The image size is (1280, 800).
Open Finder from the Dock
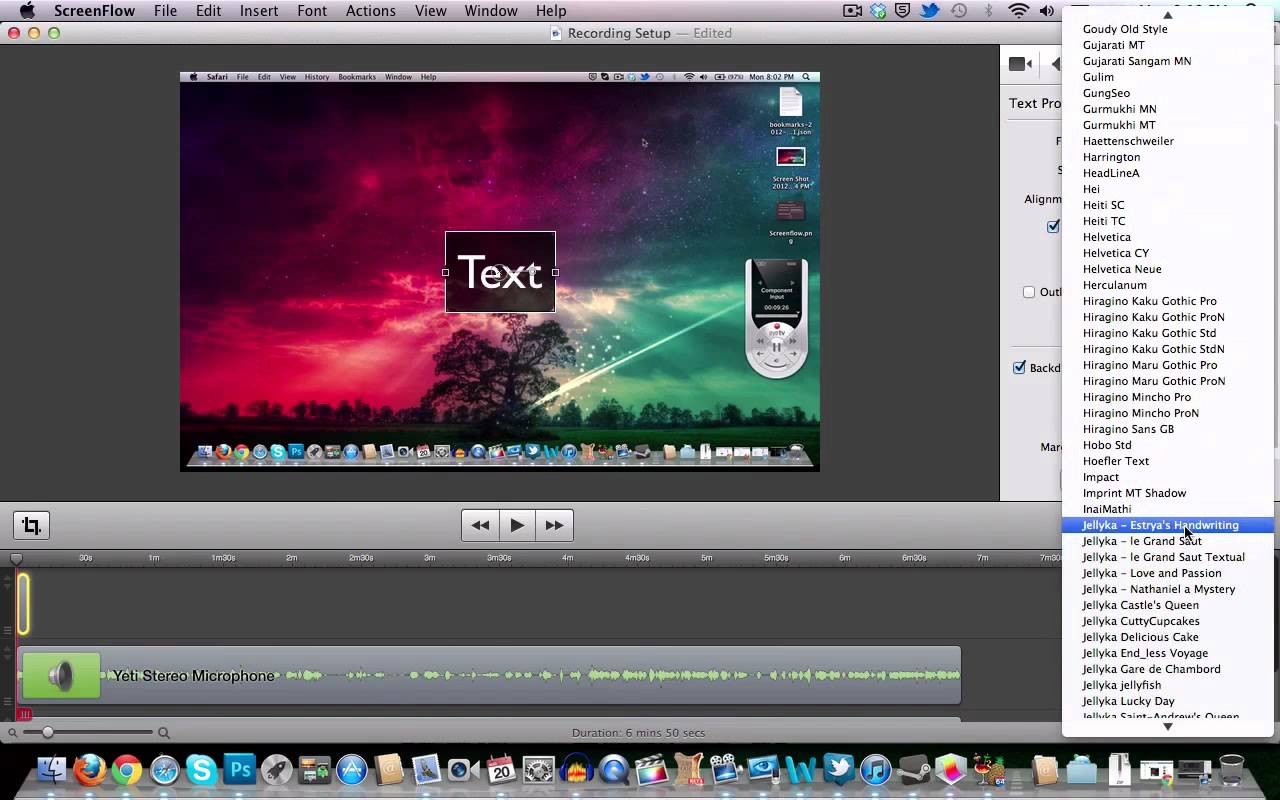point(52,770)
